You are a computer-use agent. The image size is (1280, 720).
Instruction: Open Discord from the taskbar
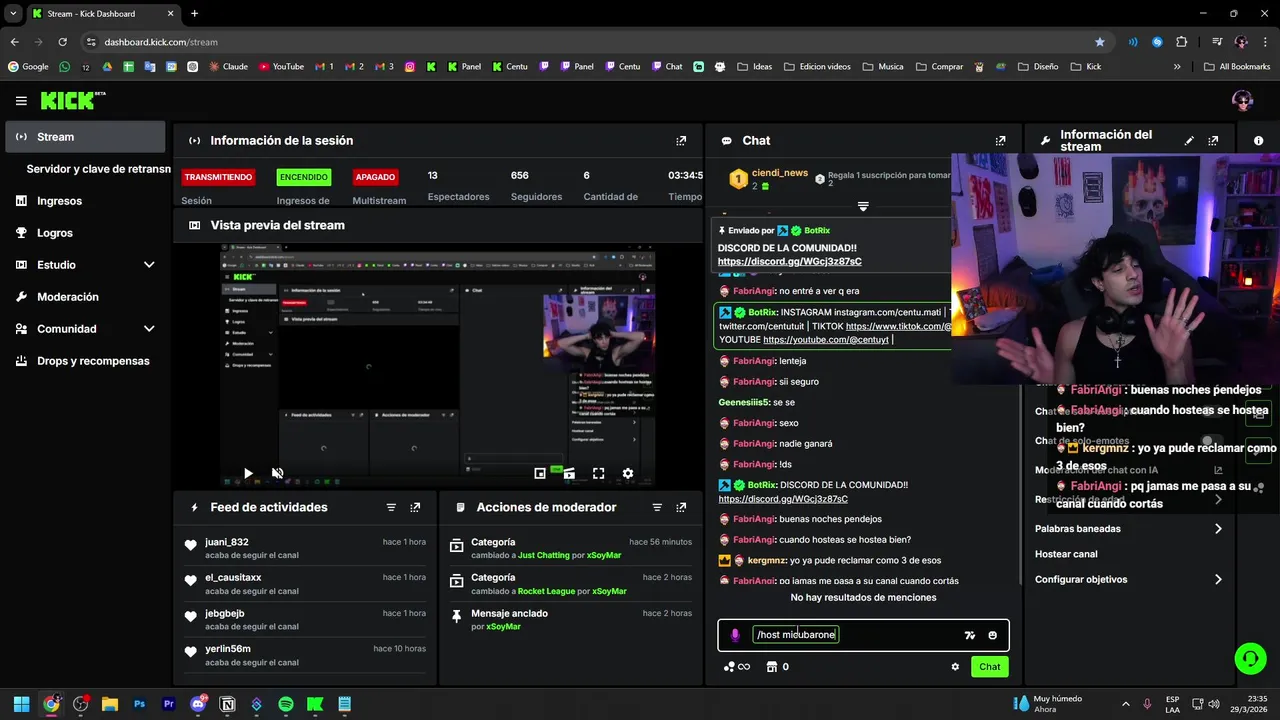point(198,704)
